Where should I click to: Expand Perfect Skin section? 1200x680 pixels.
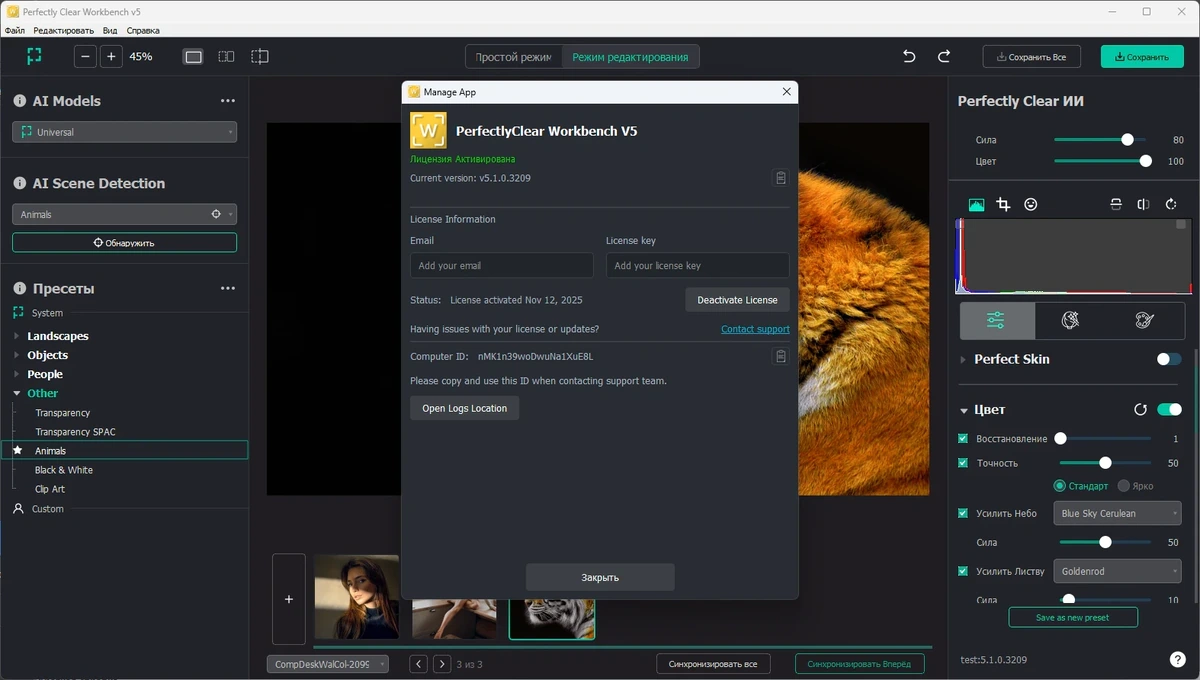963,359
